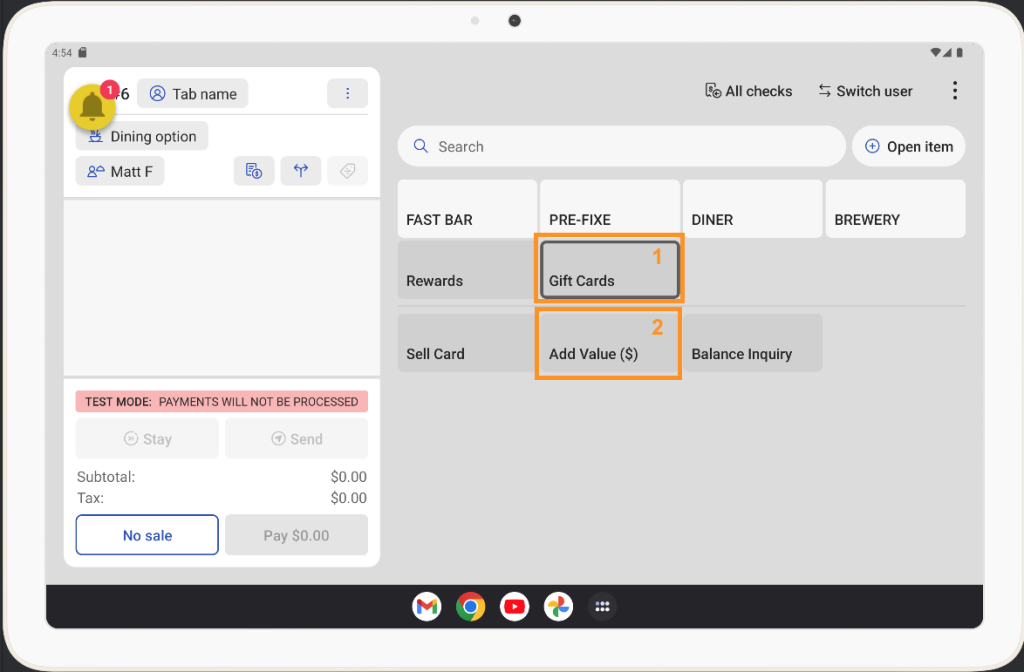
Task: Switch to the FAST BAR menu
Action: [x=467, y=209]
